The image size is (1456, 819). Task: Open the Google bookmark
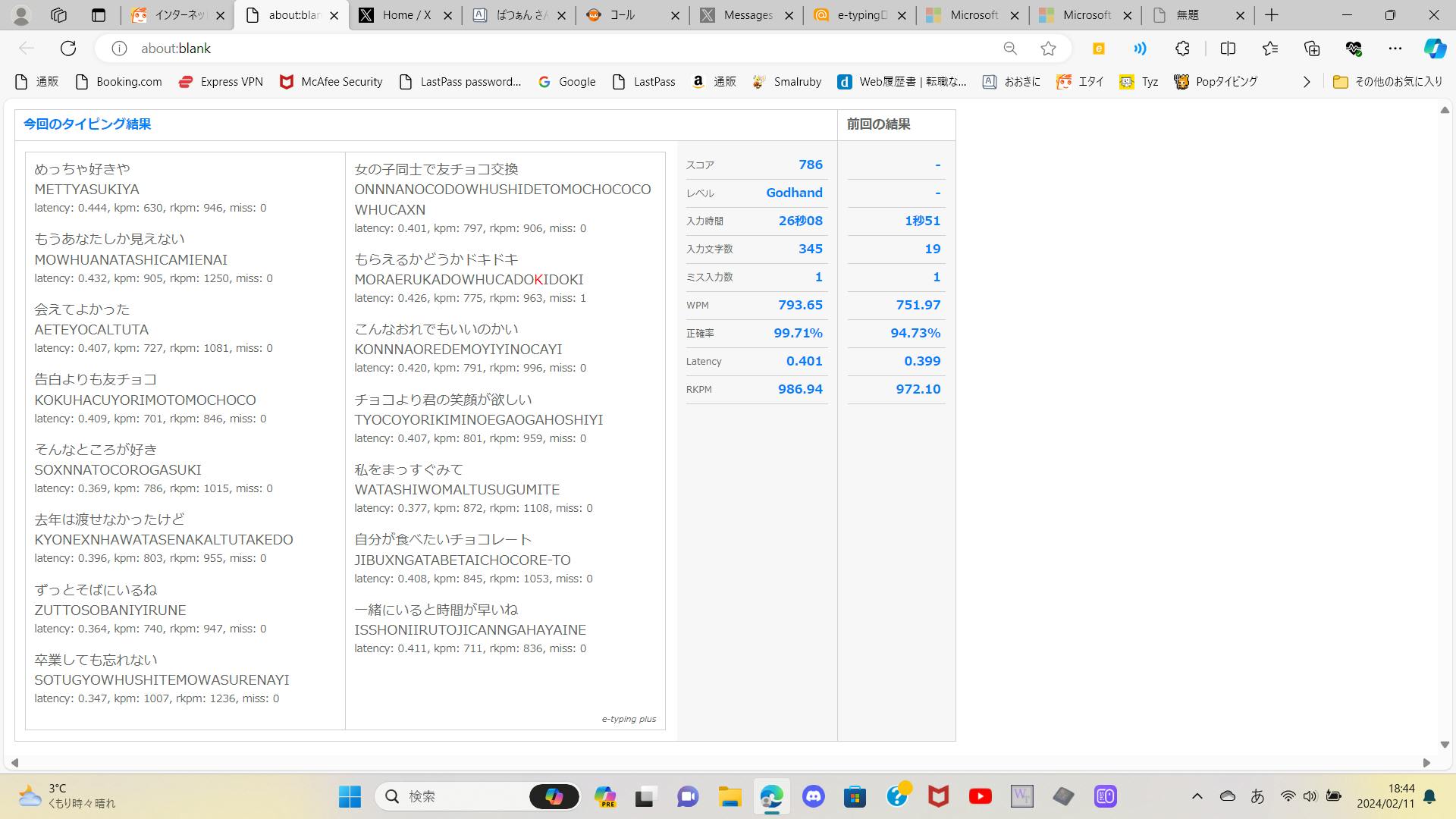click(x=567, y=82)
